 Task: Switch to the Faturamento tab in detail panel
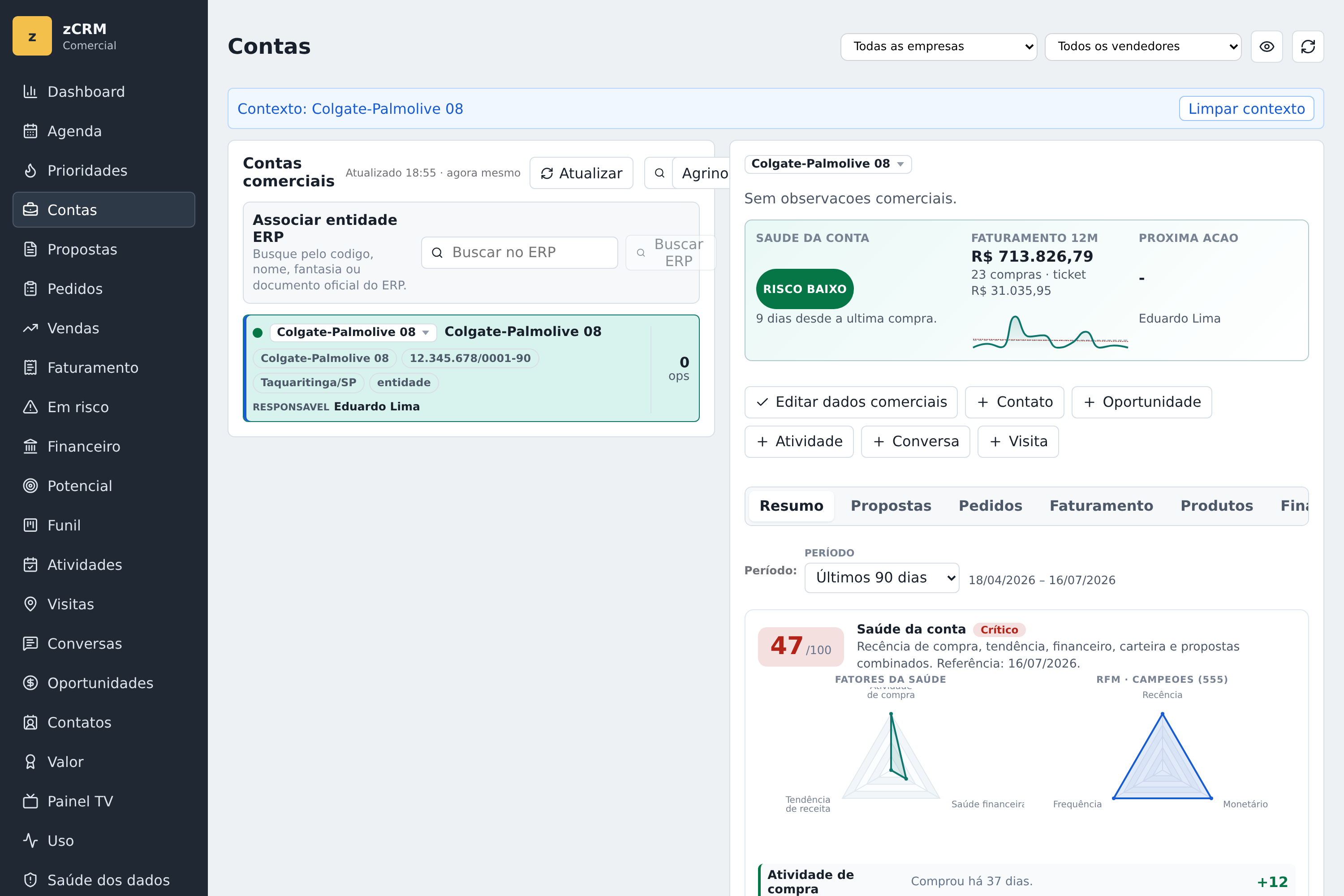tap(1101, 506)
